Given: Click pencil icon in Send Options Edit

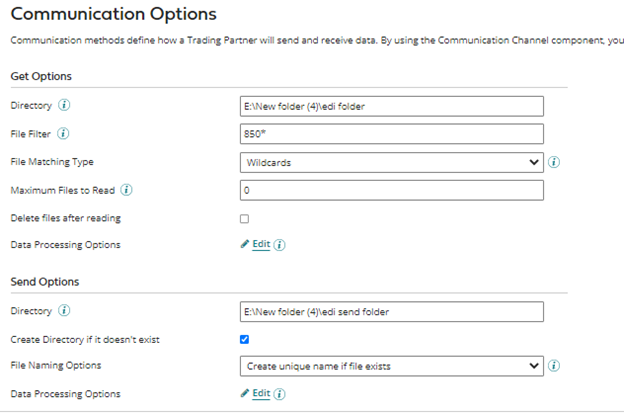Looking at the screenshot, I should click(246, 393).
